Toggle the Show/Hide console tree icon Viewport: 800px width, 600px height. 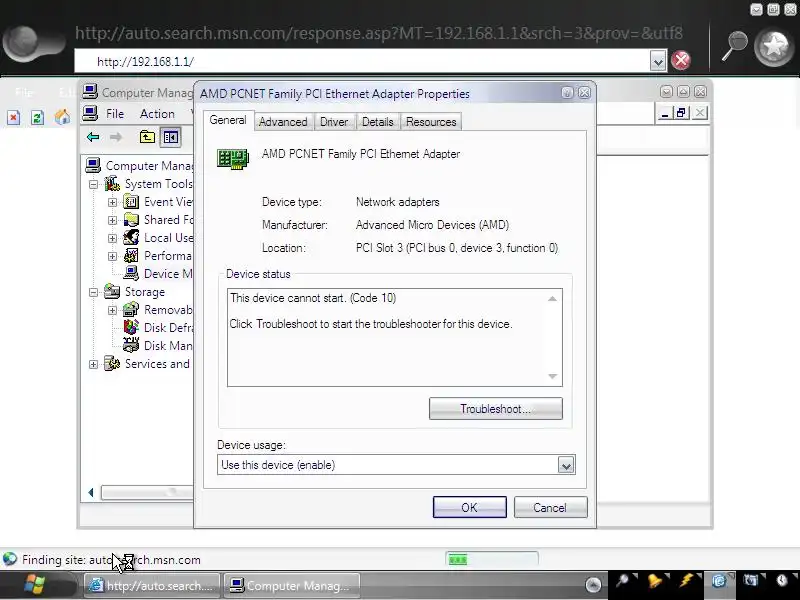(170, 137)
